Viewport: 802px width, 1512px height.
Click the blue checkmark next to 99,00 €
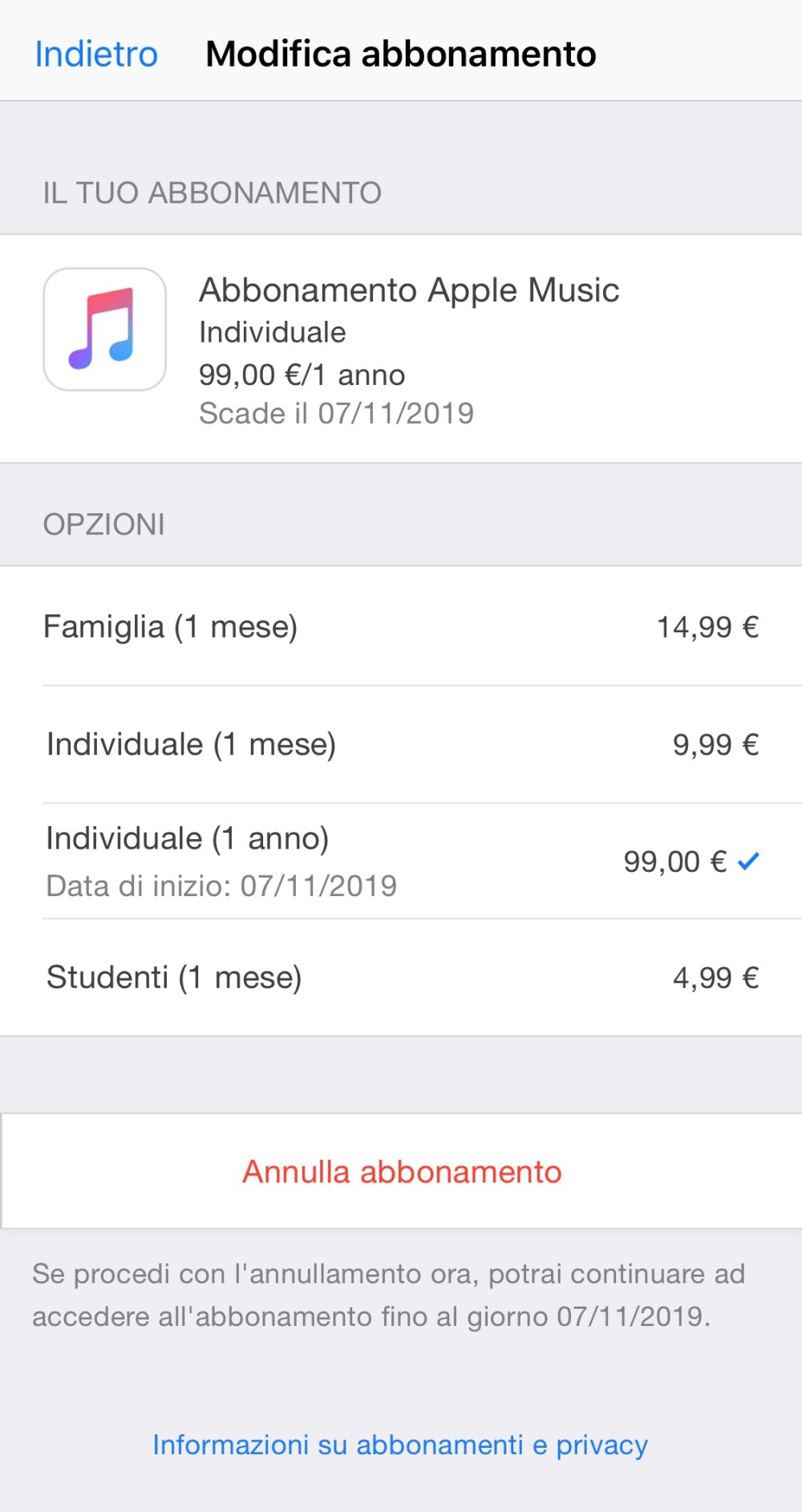pos(748,861)
